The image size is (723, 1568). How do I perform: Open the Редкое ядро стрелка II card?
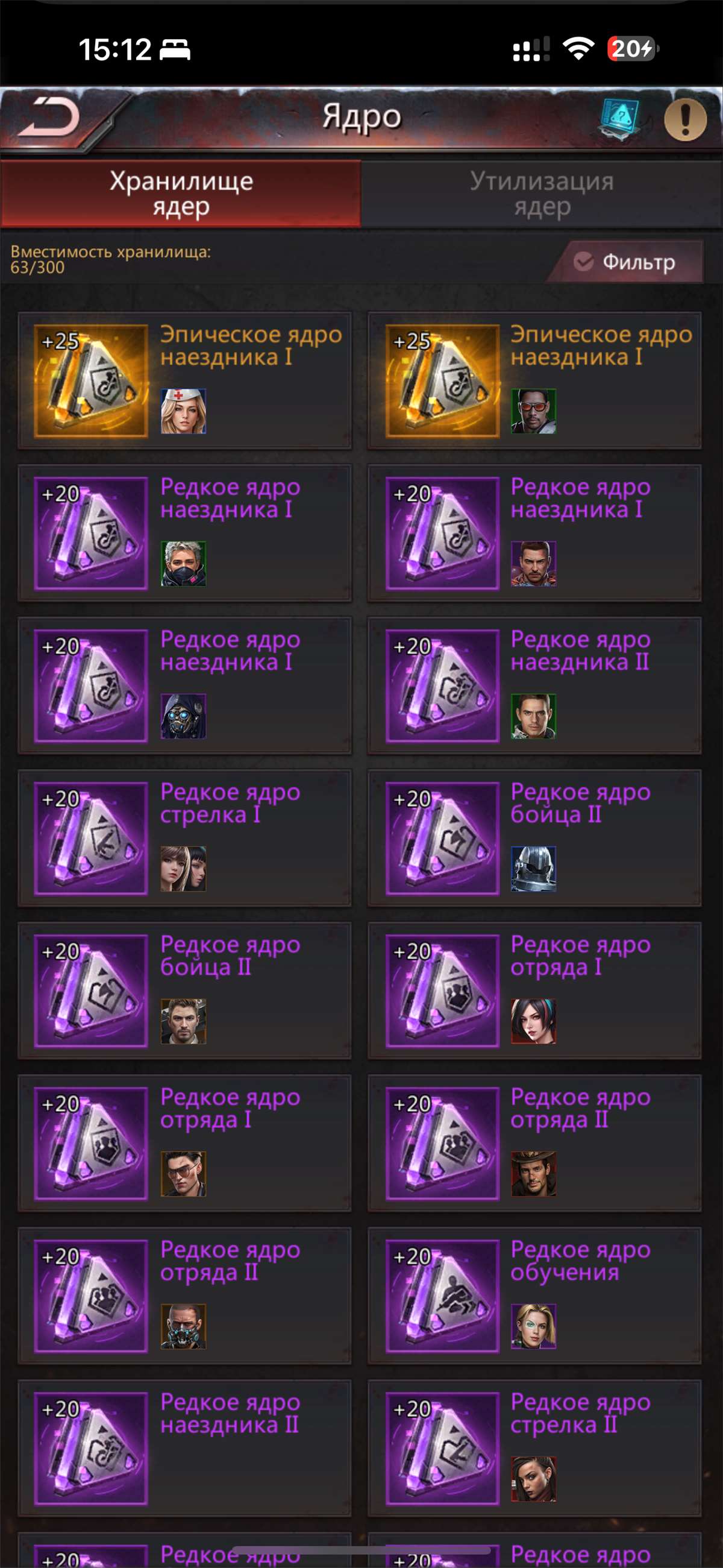534,1449
